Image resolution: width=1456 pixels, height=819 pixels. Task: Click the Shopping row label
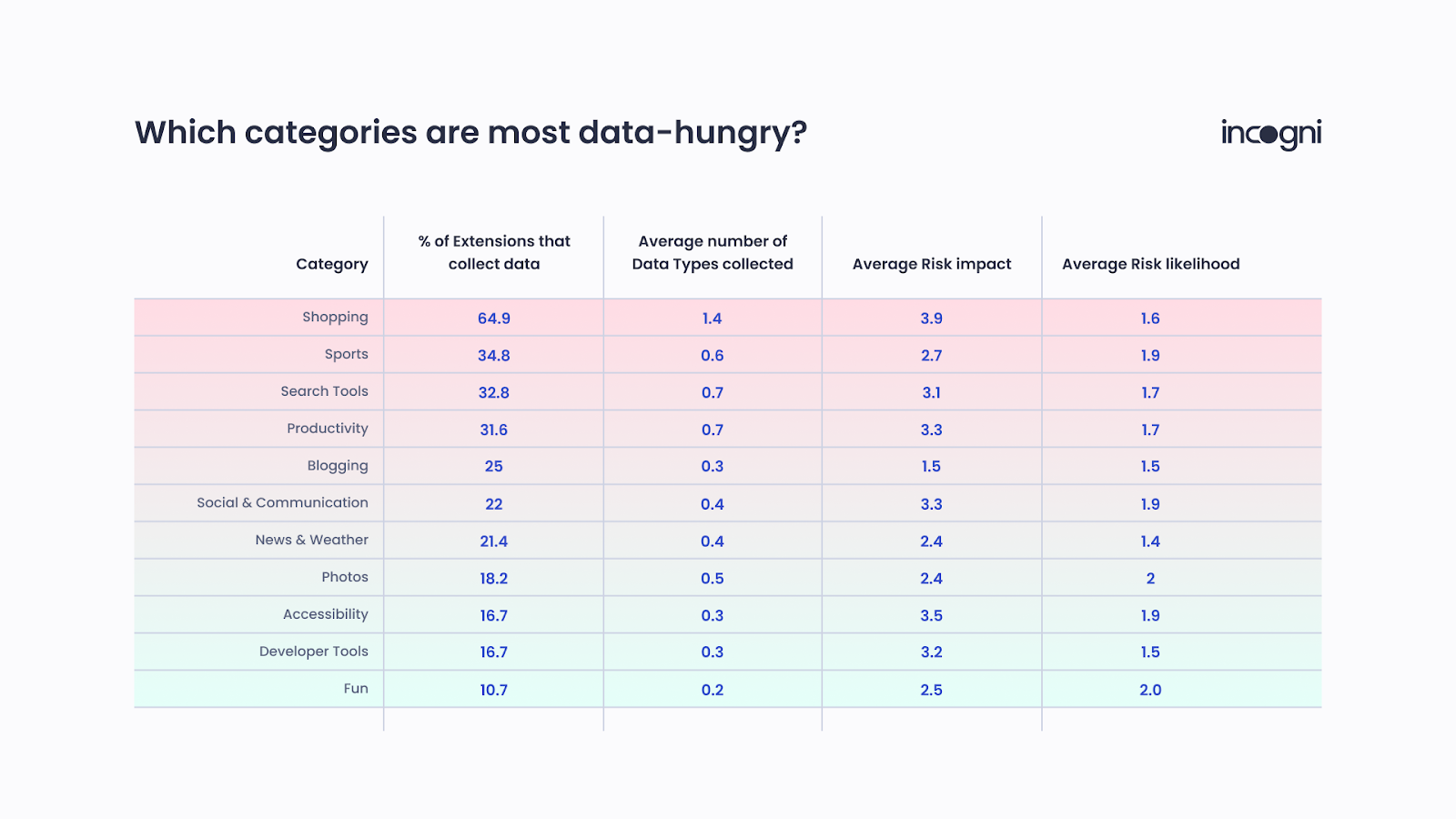(x=335, y=318)
